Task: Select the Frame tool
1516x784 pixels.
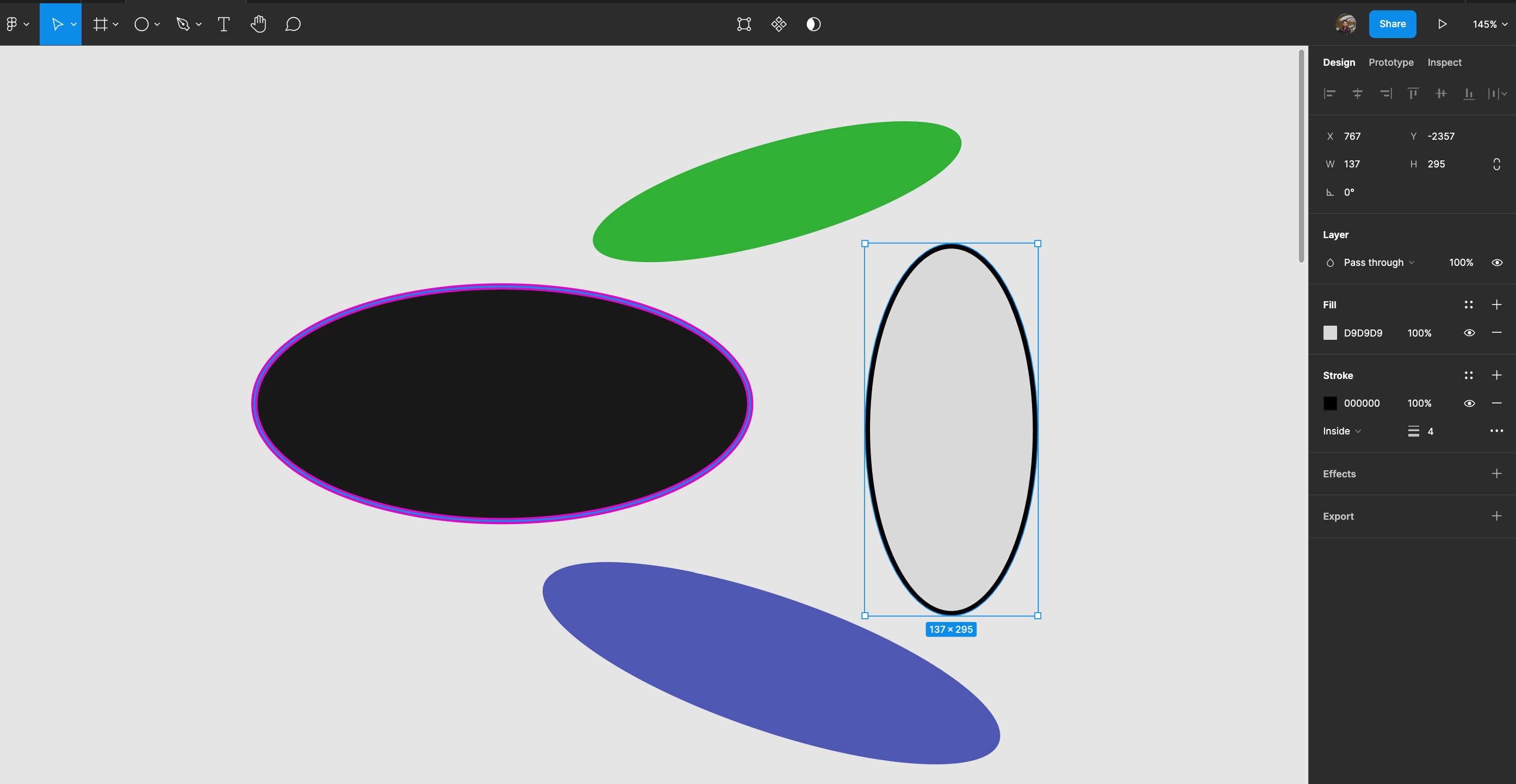Action: tap(101, 24)
